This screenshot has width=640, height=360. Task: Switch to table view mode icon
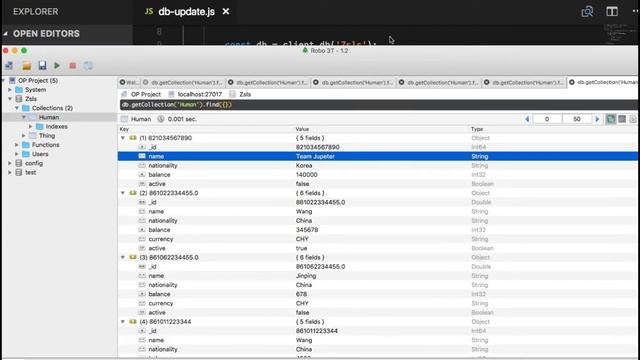[622, 119]
